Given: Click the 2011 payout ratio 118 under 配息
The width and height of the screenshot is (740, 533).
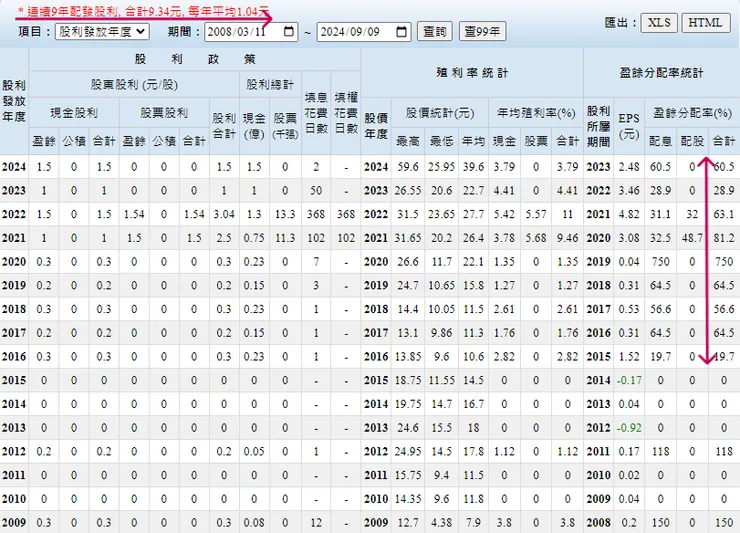Looking at the screenshot, I should 660,451.
